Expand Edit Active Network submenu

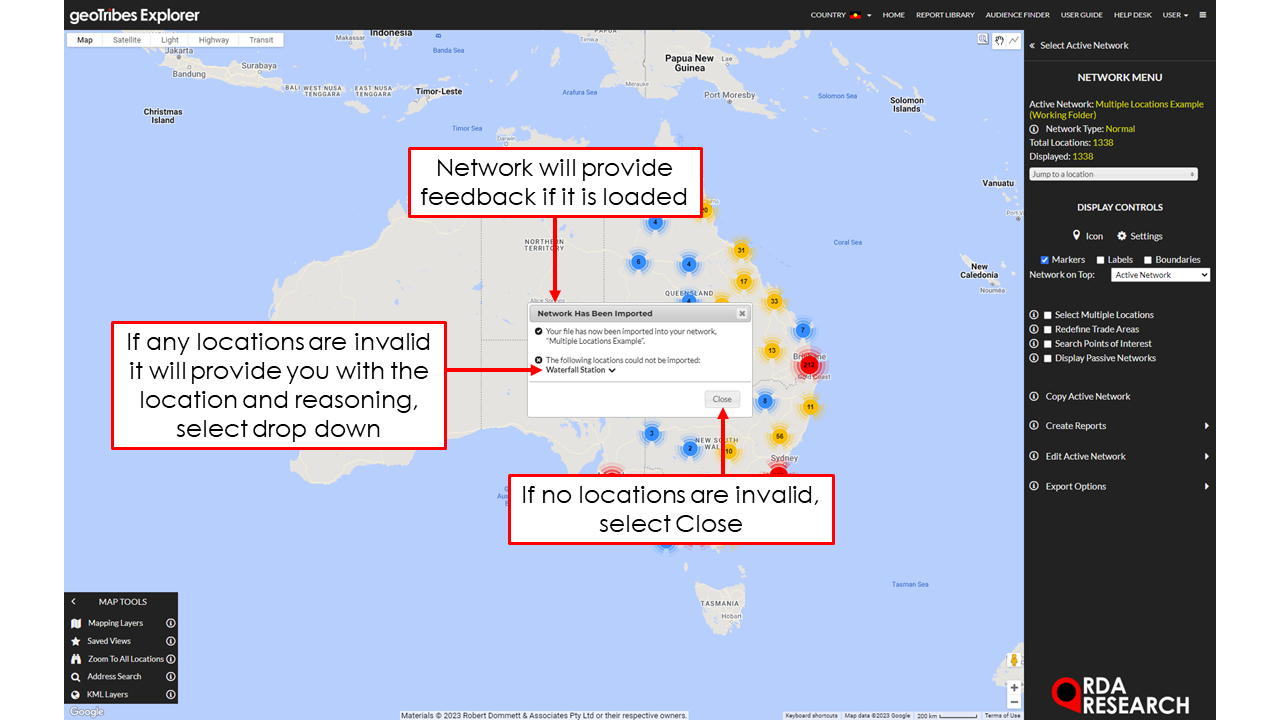click(x=1207, y=456)
